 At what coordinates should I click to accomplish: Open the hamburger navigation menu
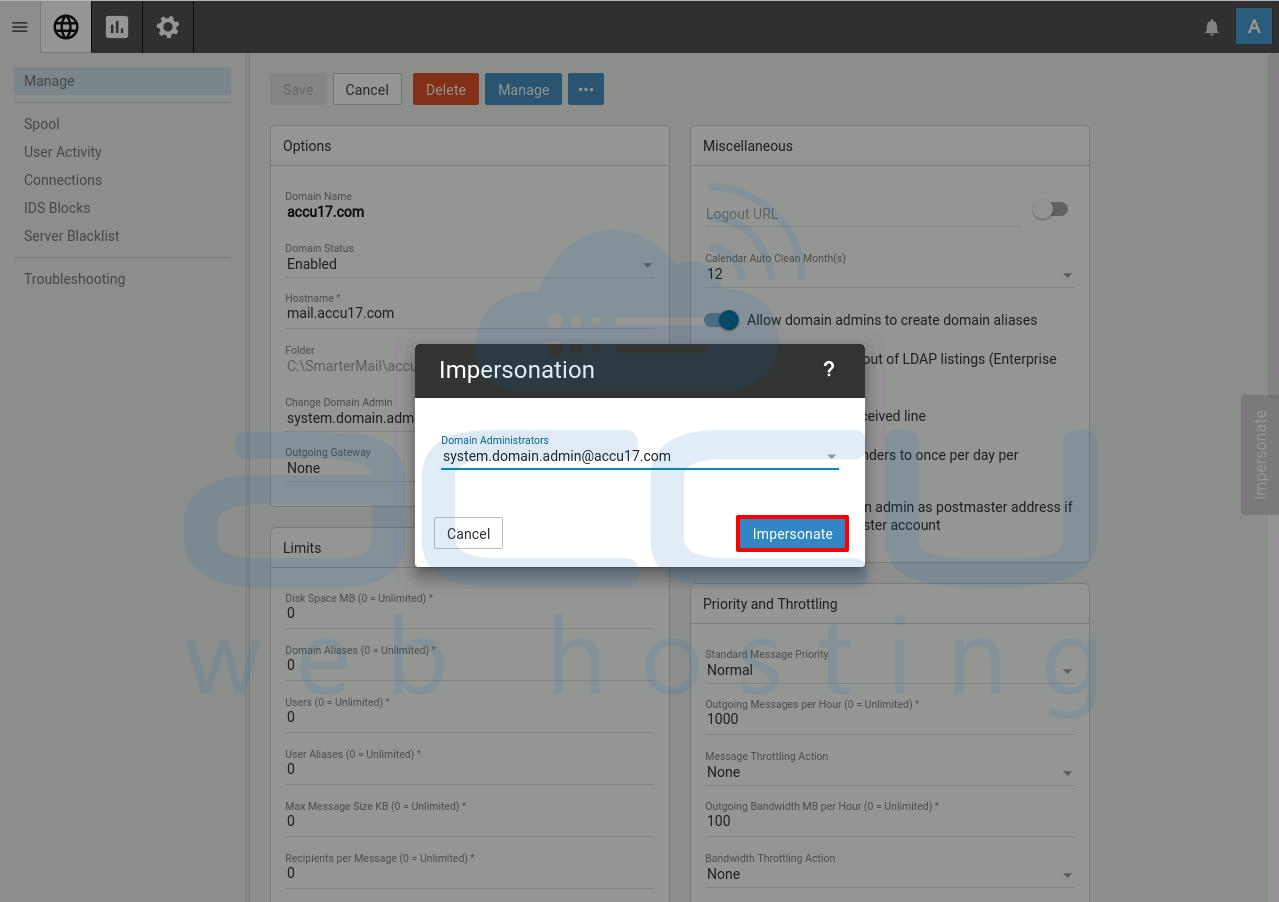click(x=19, y=27)
